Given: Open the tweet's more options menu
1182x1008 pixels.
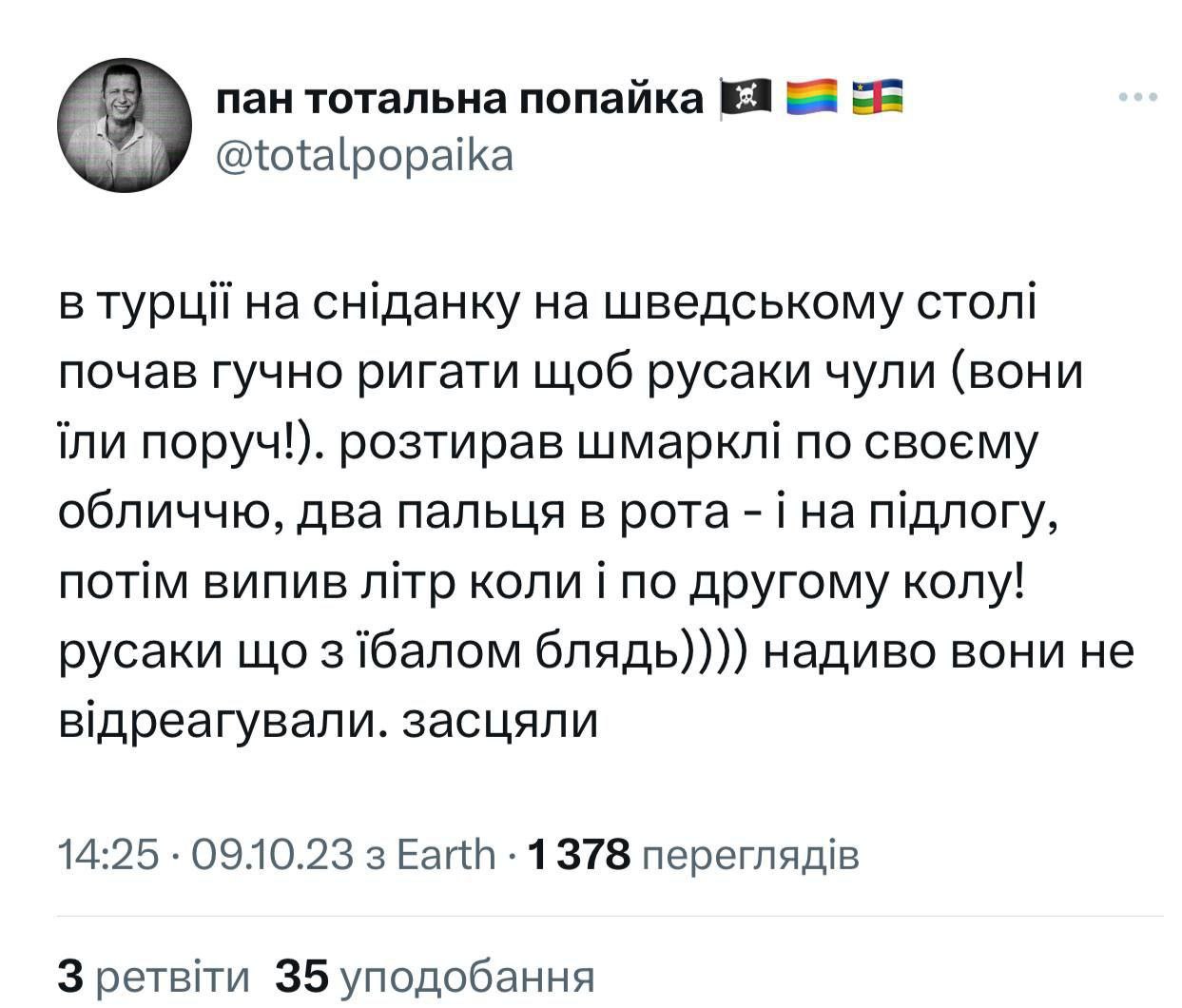Looking at the screenshot, I should pos(1137,97).
